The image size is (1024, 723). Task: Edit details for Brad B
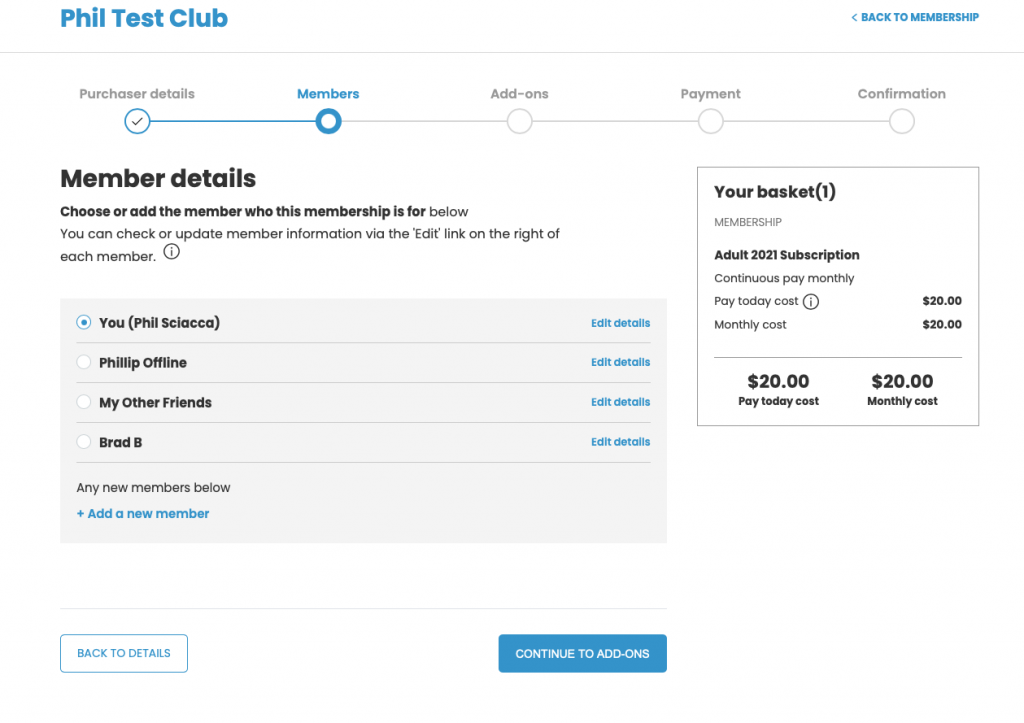[620, 442]
